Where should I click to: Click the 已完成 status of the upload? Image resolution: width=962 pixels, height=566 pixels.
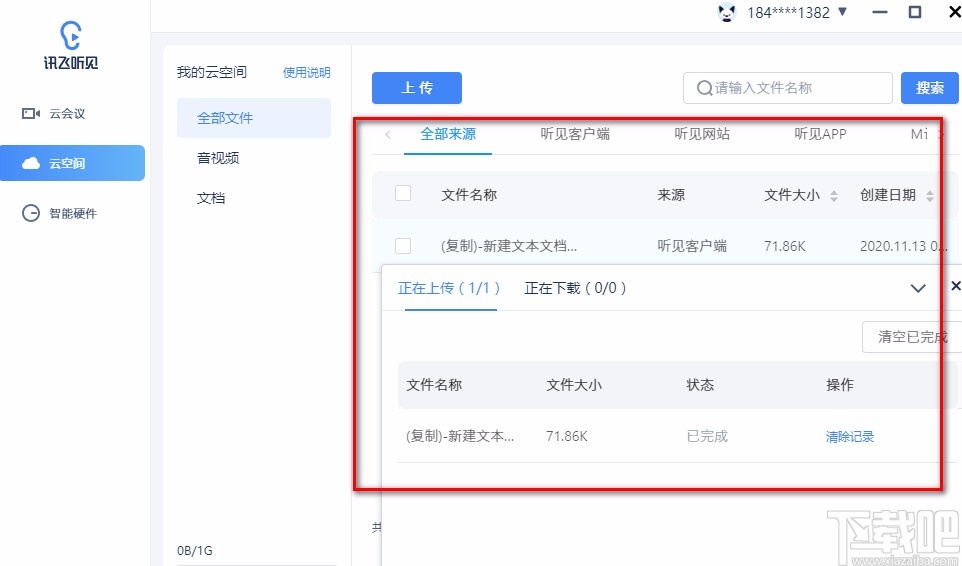pos(707,436)
